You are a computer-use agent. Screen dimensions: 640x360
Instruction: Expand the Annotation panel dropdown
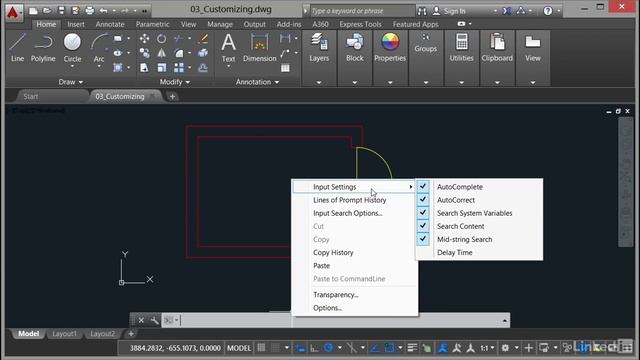[x=257, y=82]
